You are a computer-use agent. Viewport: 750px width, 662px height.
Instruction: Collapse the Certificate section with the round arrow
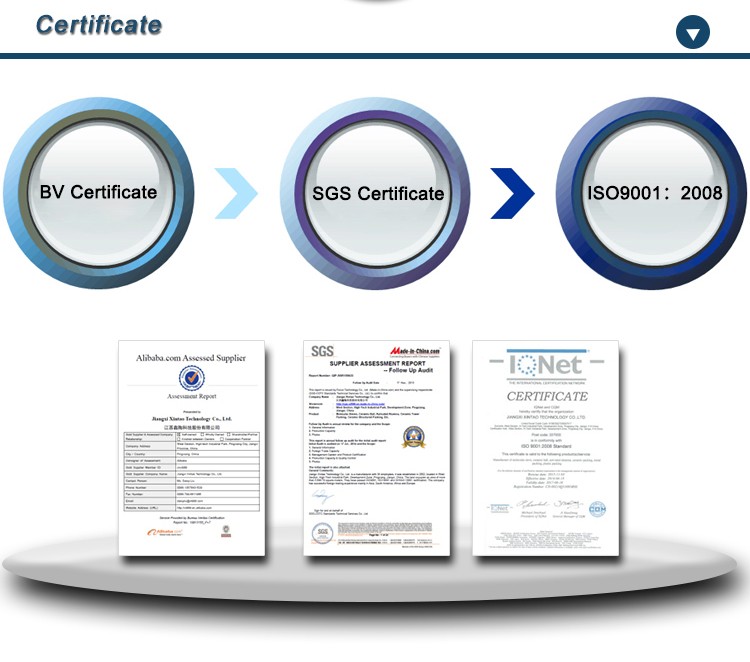click(693, 32)
